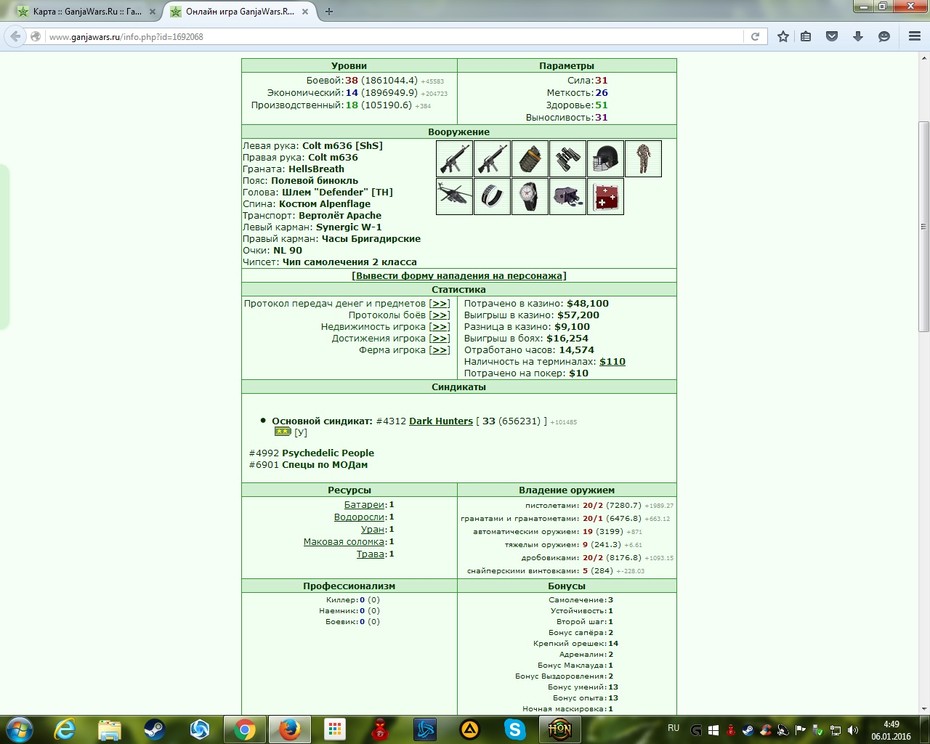930x744 pixels.
Task: Go back with the browser back arrow
Action: tap(15, 36)
